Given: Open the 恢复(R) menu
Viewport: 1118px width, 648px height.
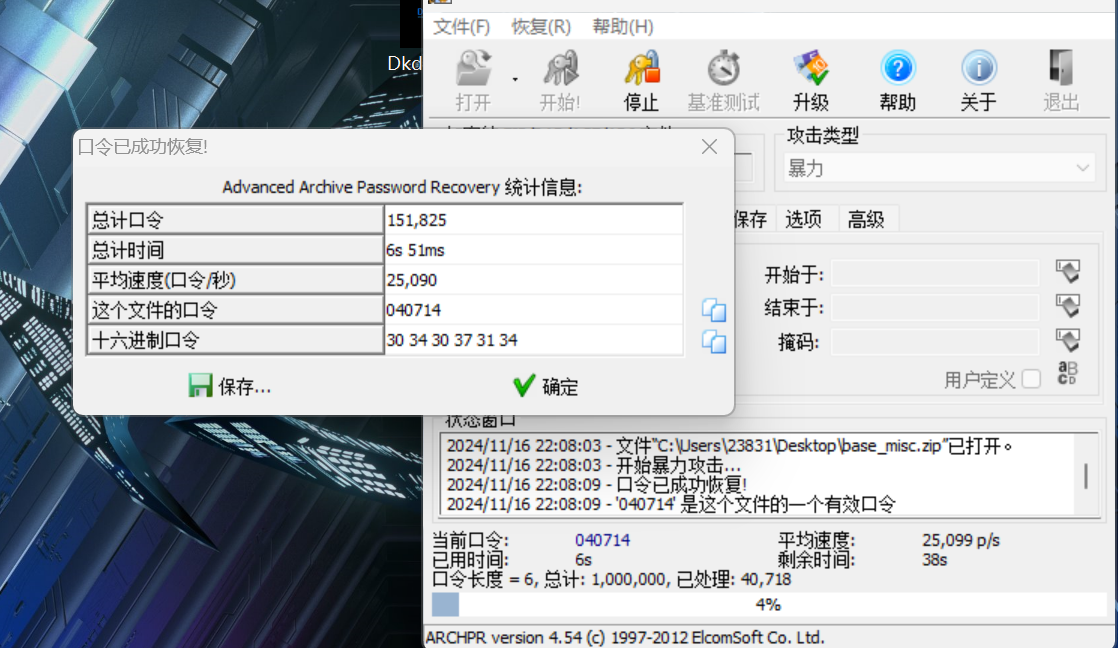Looking at the screenshot, I should (x=541, y=26).
